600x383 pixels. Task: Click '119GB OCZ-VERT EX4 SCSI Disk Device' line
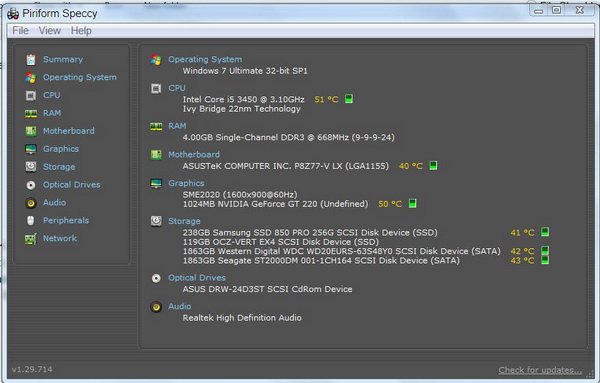click(x=280, y=242)
